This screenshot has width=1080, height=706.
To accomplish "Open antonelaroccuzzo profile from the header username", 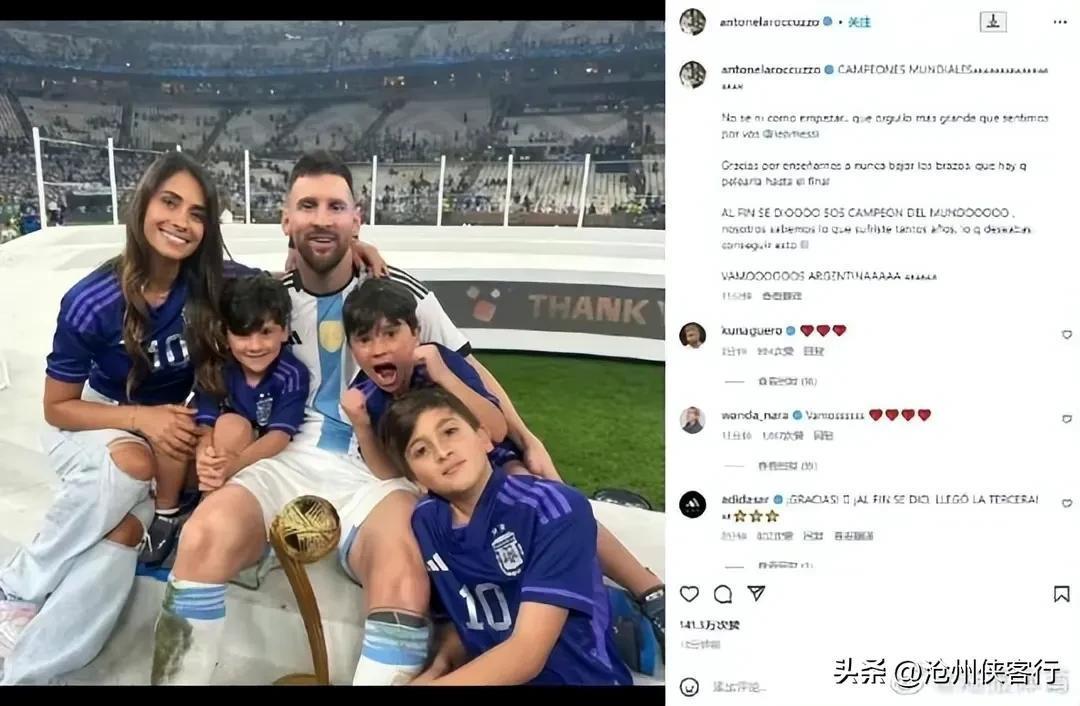I will coord(769,22).
